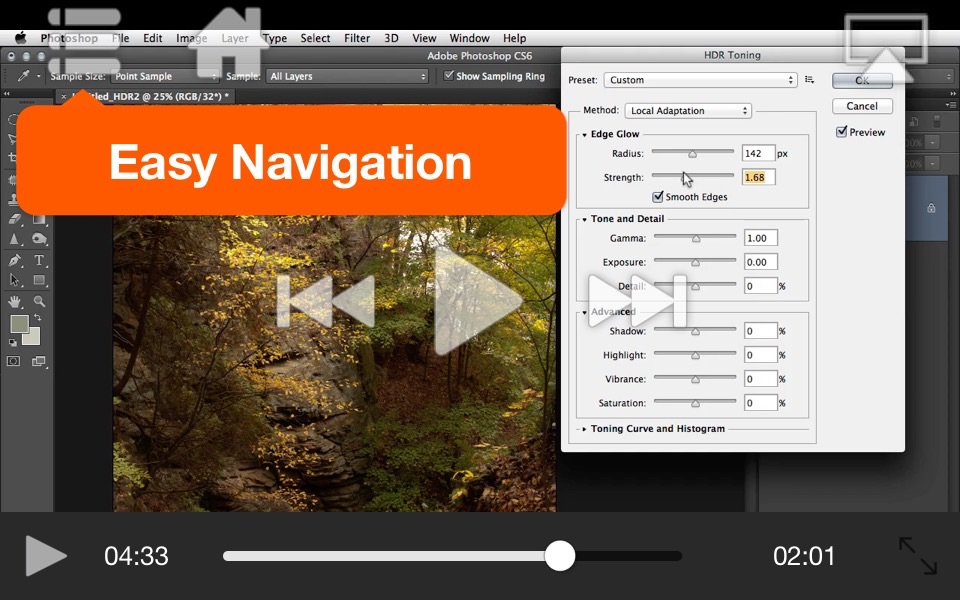Open the Edit menu
This screenshot has width=960, height=600.
pyautogui.click(x=152, y=38)
